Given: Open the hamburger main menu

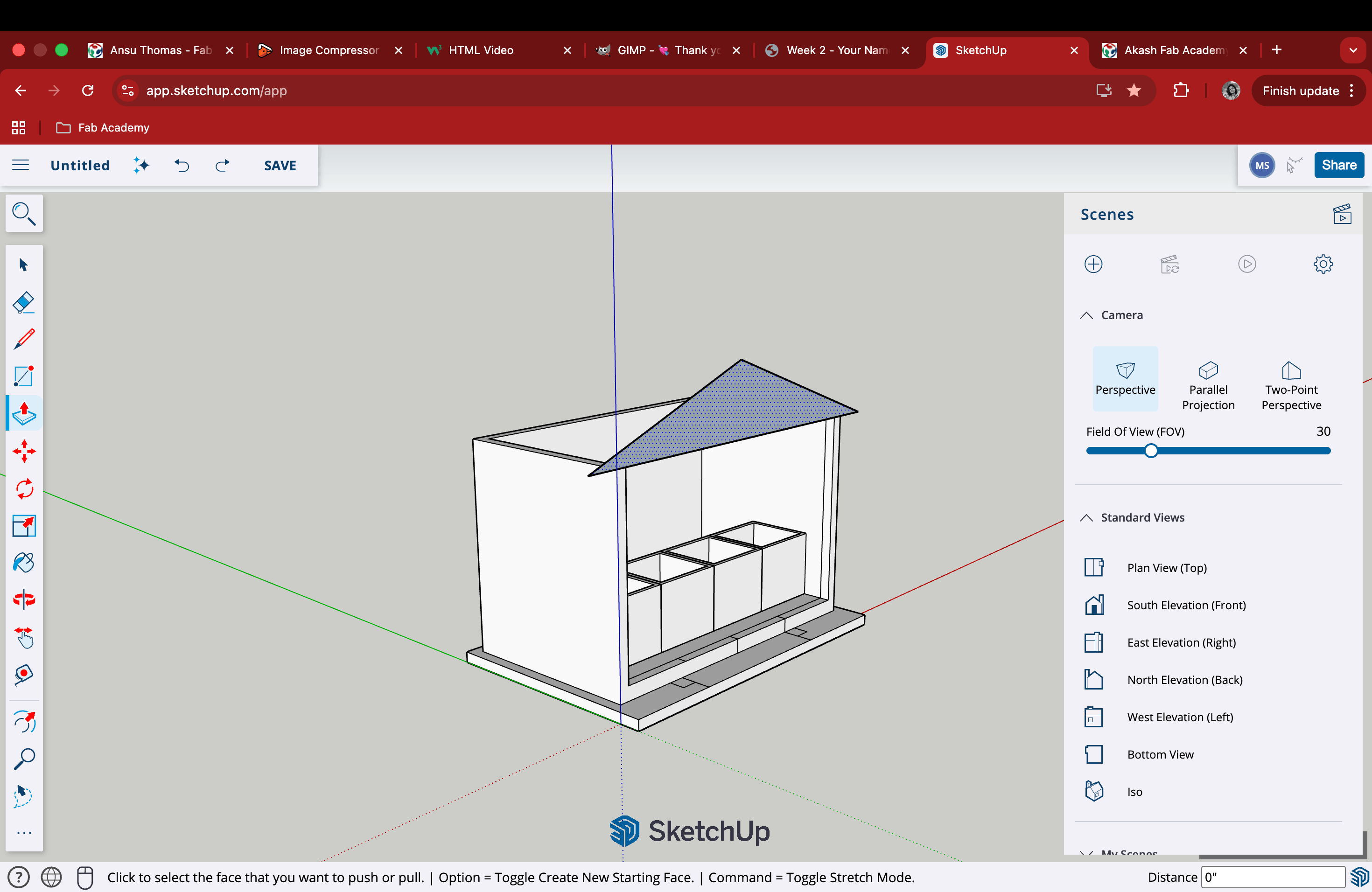Looking at the screenshot, I should pos(20,165).
